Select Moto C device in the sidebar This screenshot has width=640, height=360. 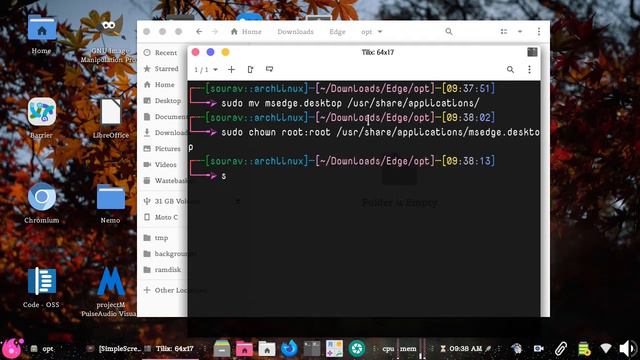click(162, 217)
